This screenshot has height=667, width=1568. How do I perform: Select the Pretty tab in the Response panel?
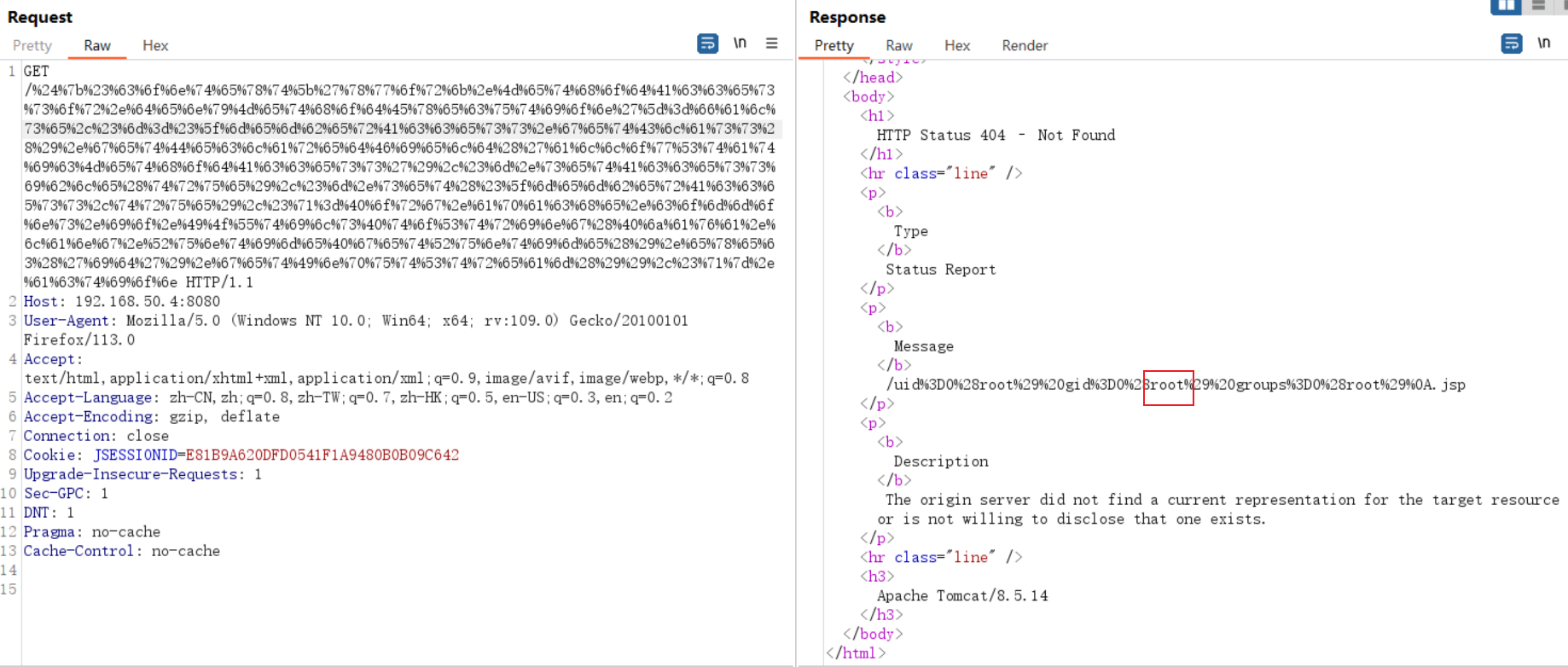pyautogui.click(x=834, y=45)
